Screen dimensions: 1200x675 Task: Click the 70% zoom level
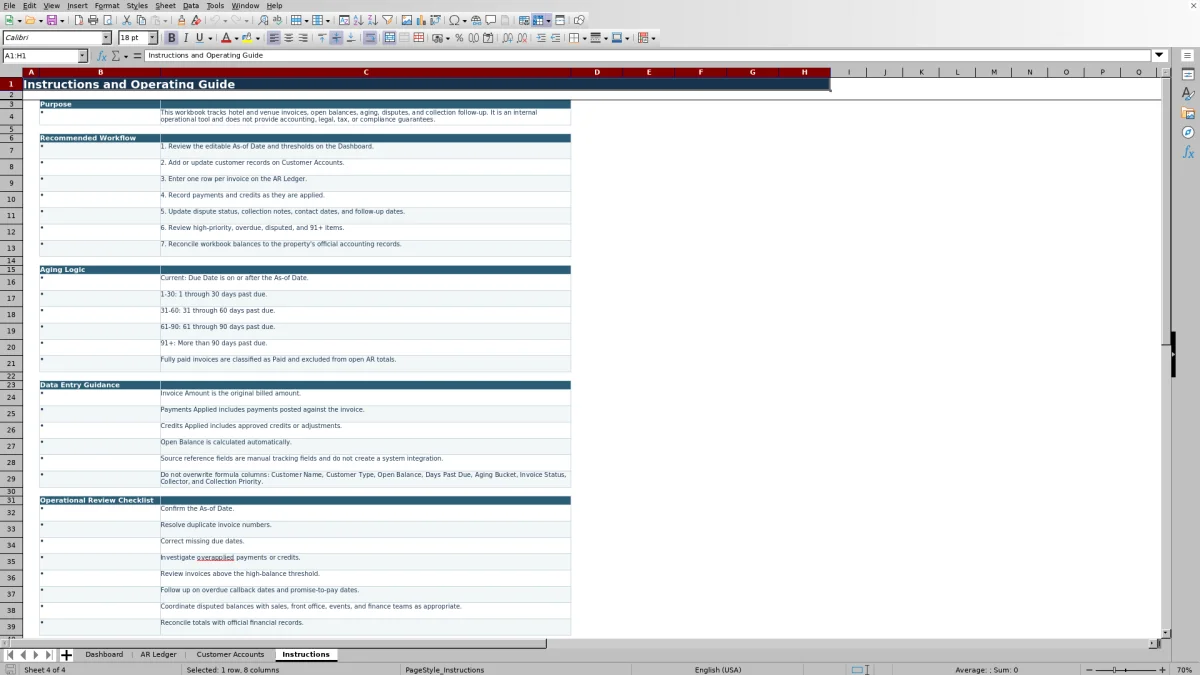point(1184,670)
